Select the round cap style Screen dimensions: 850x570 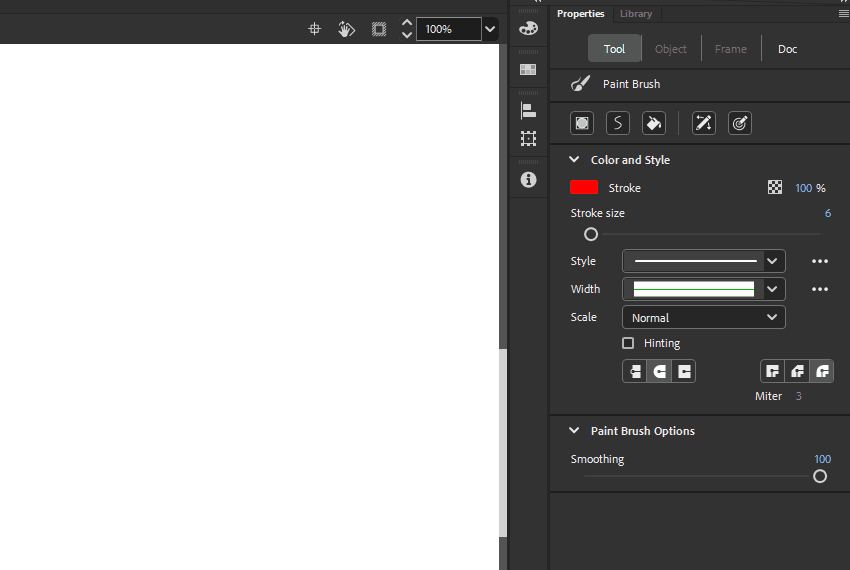[659, 372]
